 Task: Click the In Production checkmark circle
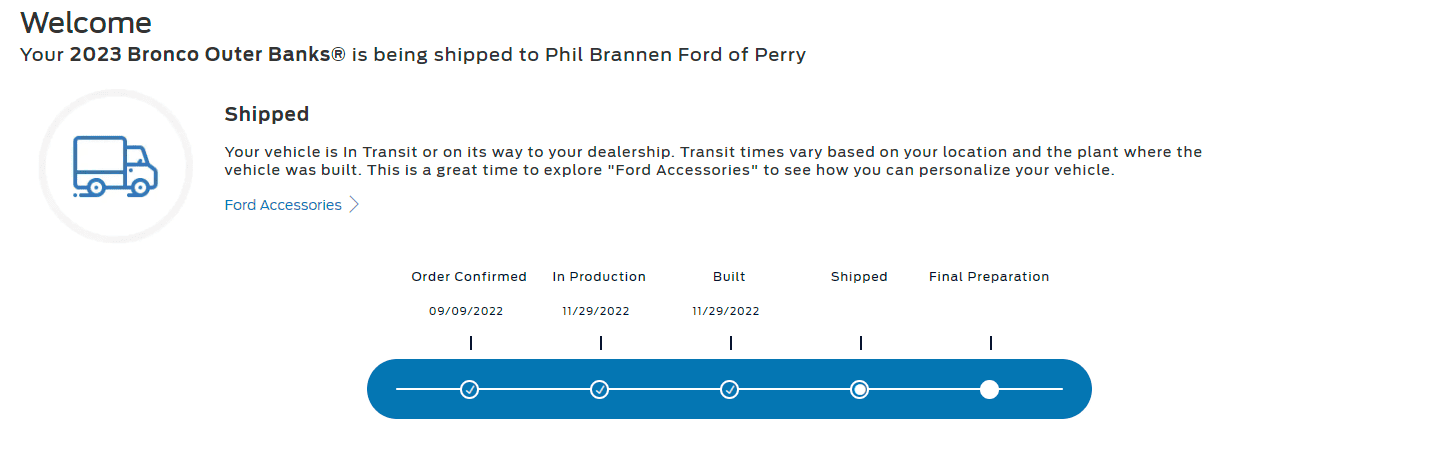click(x=600, y=389)
